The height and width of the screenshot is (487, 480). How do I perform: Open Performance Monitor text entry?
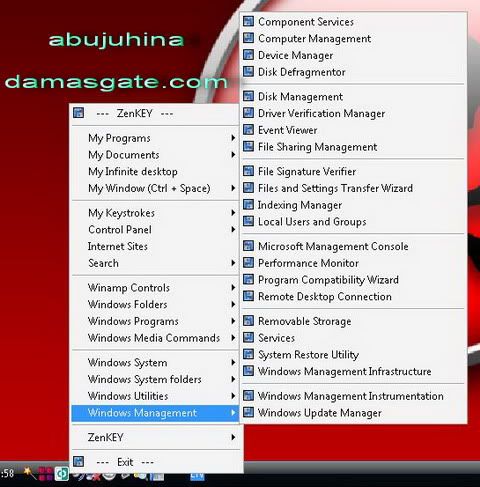[x=308, y=263]
